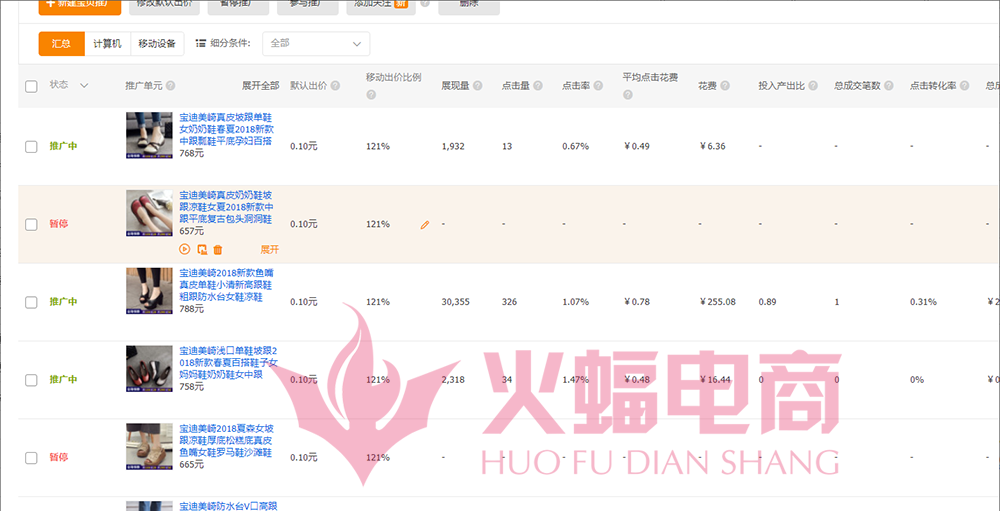Tick checkbox for paused 657元 item row
Viewport: 1000px width, 511px height.
[x=31, y=225]
